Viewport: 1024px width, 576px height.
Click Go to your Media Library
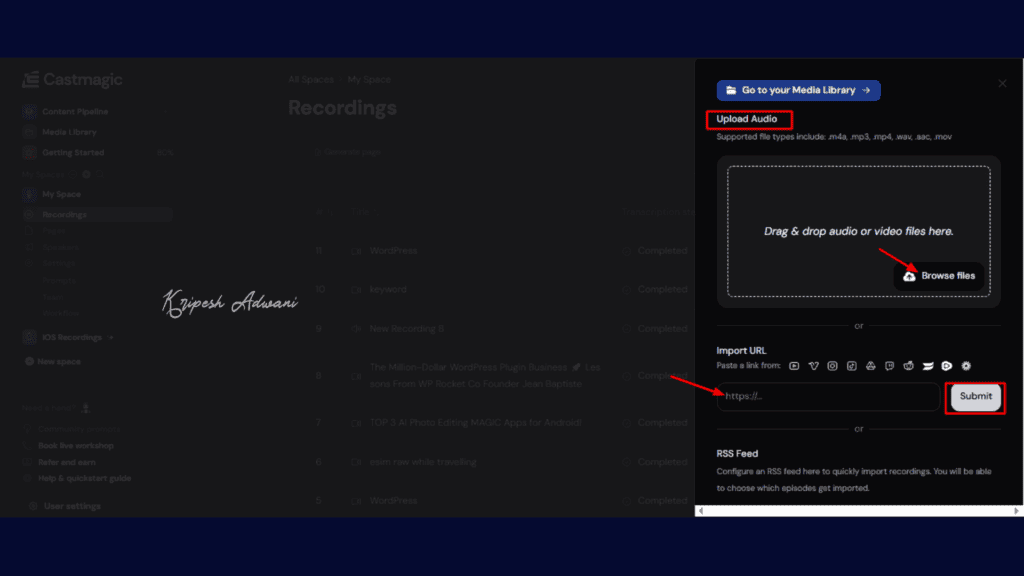click(x=798, y=90)
